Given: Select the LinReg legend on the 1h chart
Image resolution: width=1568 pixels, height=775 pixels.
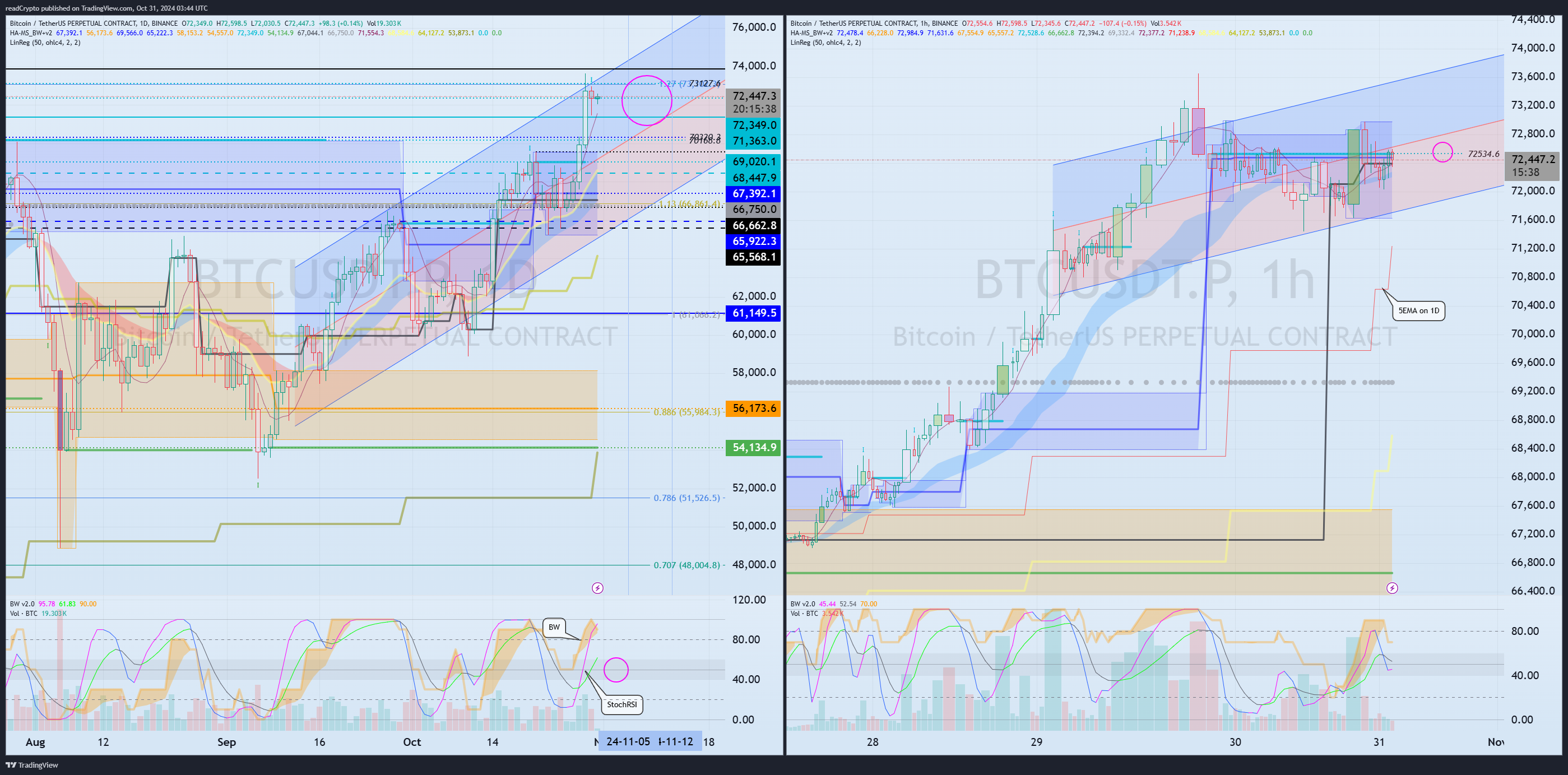Looking at the screenshot, I should point(825,43).
